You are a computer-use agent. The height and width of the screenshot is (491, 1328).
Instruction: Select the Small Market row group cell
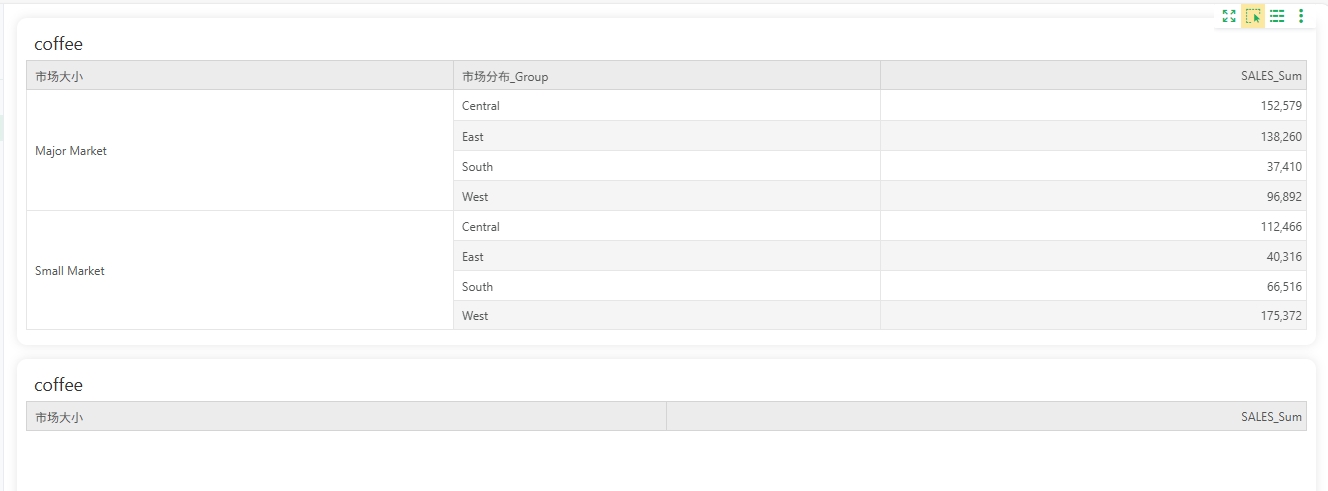tap(70, 271)
